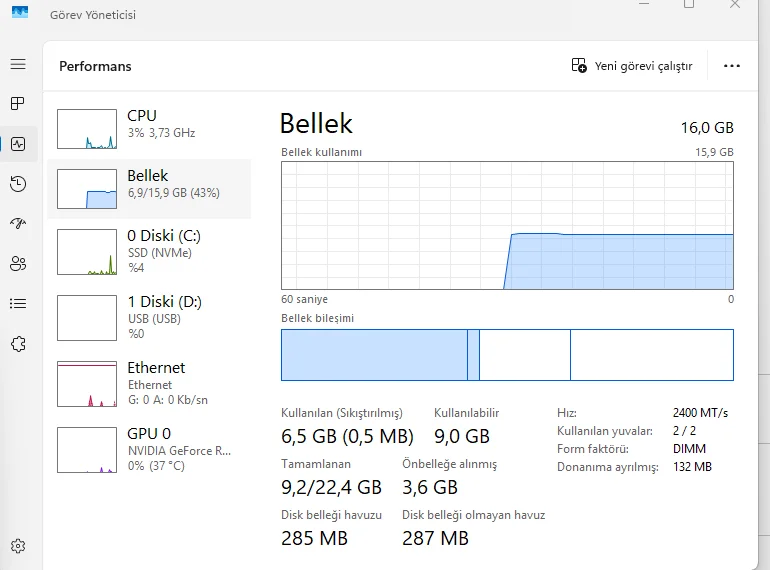Open the Details list page icon
Viewport: 770px width, 570px height.
[18, 303]
